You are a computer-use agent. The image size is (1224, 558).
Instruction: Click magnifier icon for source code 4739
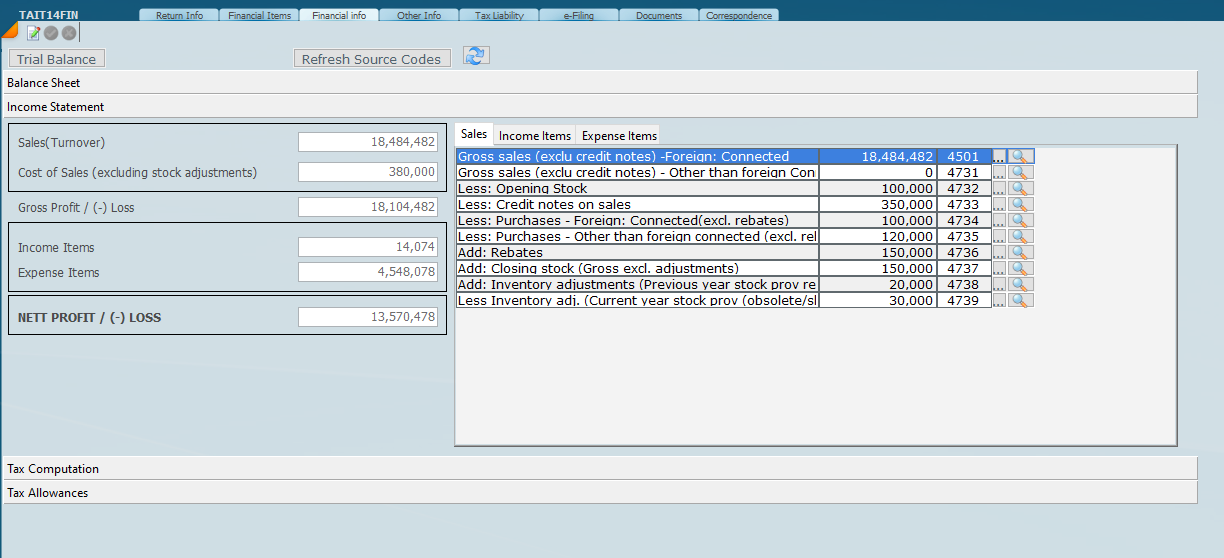pyautogui.click(x=1020, y=301)
